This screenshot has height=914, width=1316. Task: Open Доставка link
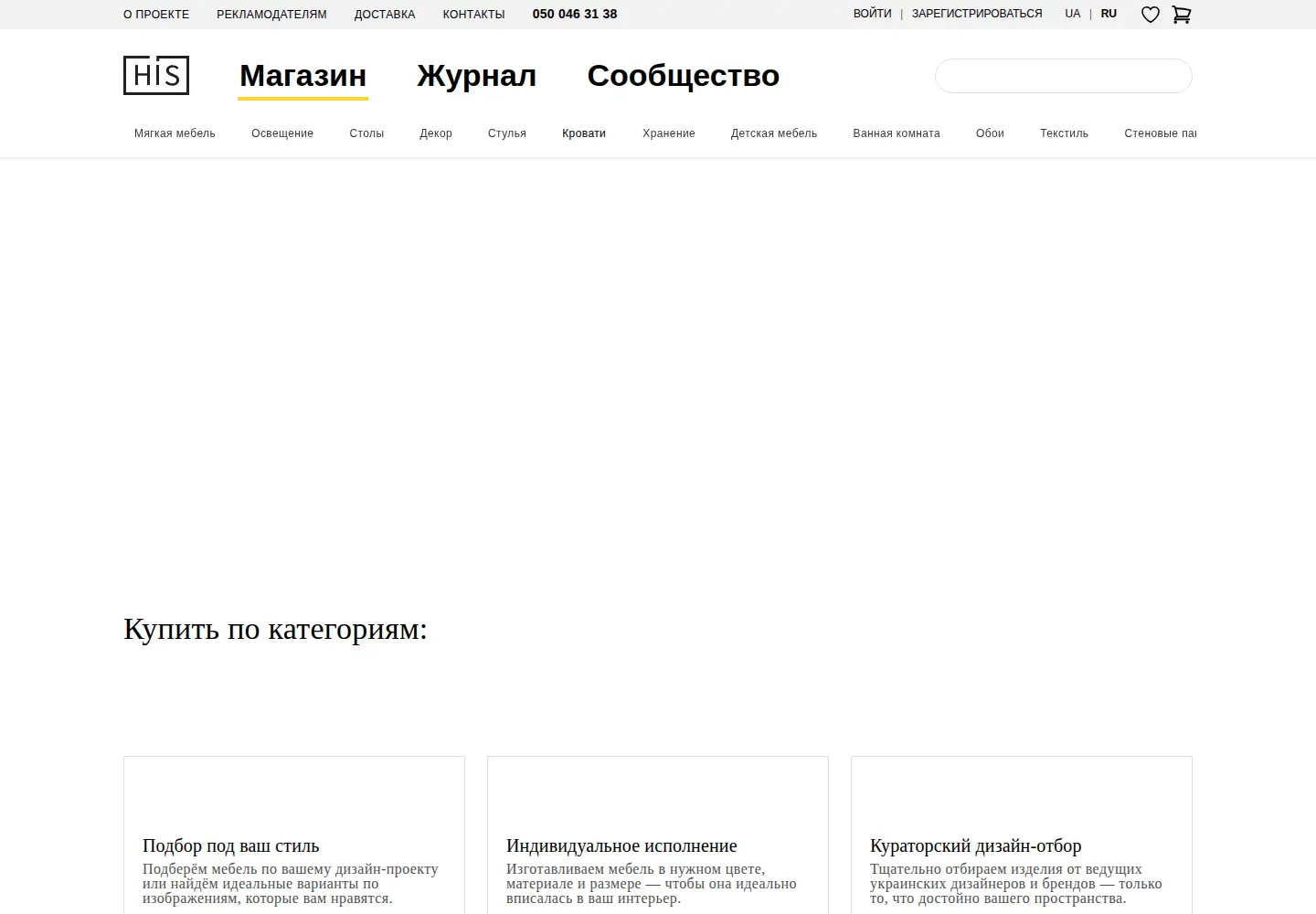(385, 15)
